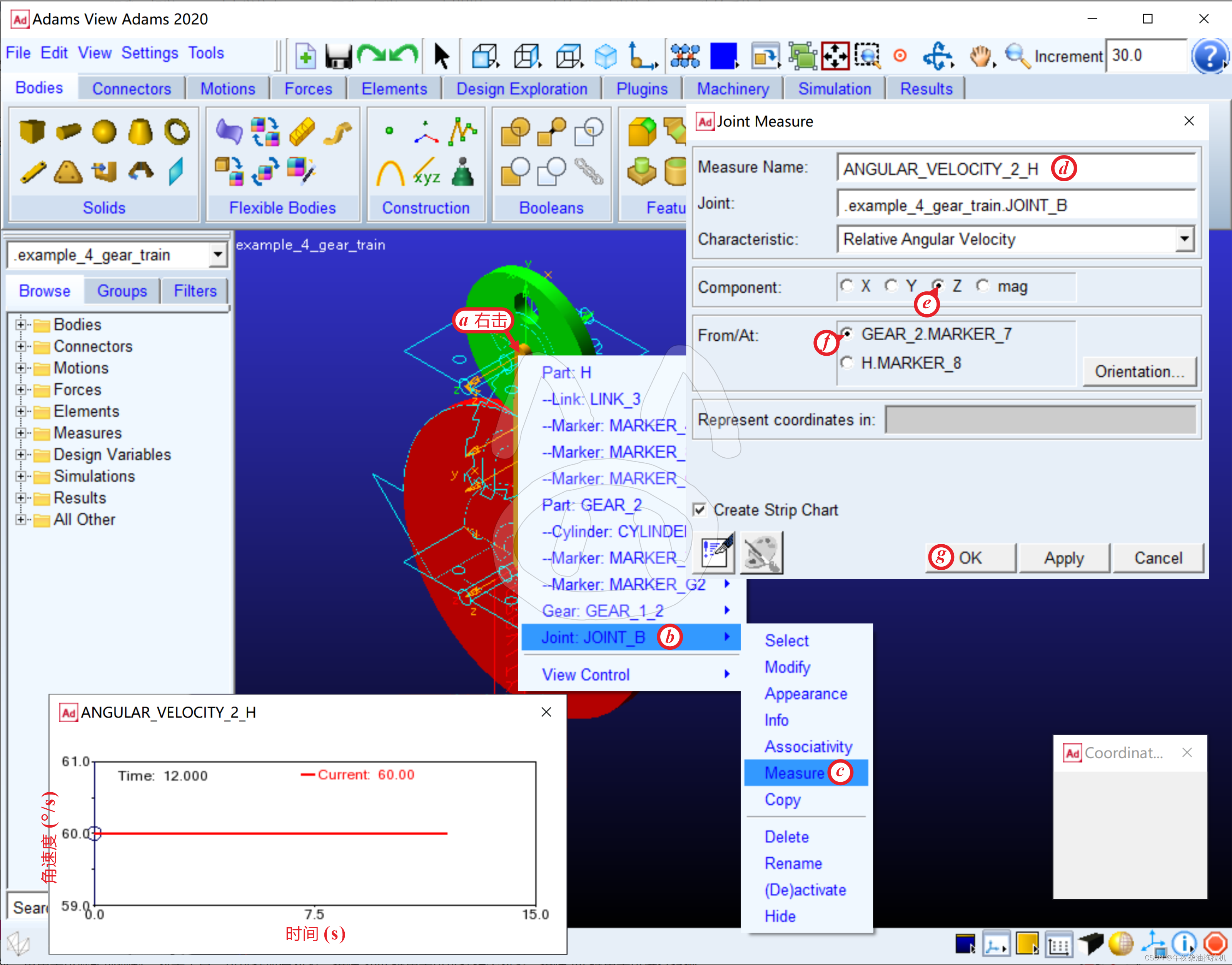
Task: Open the Settings menu
Action: [x=150, y=53]
